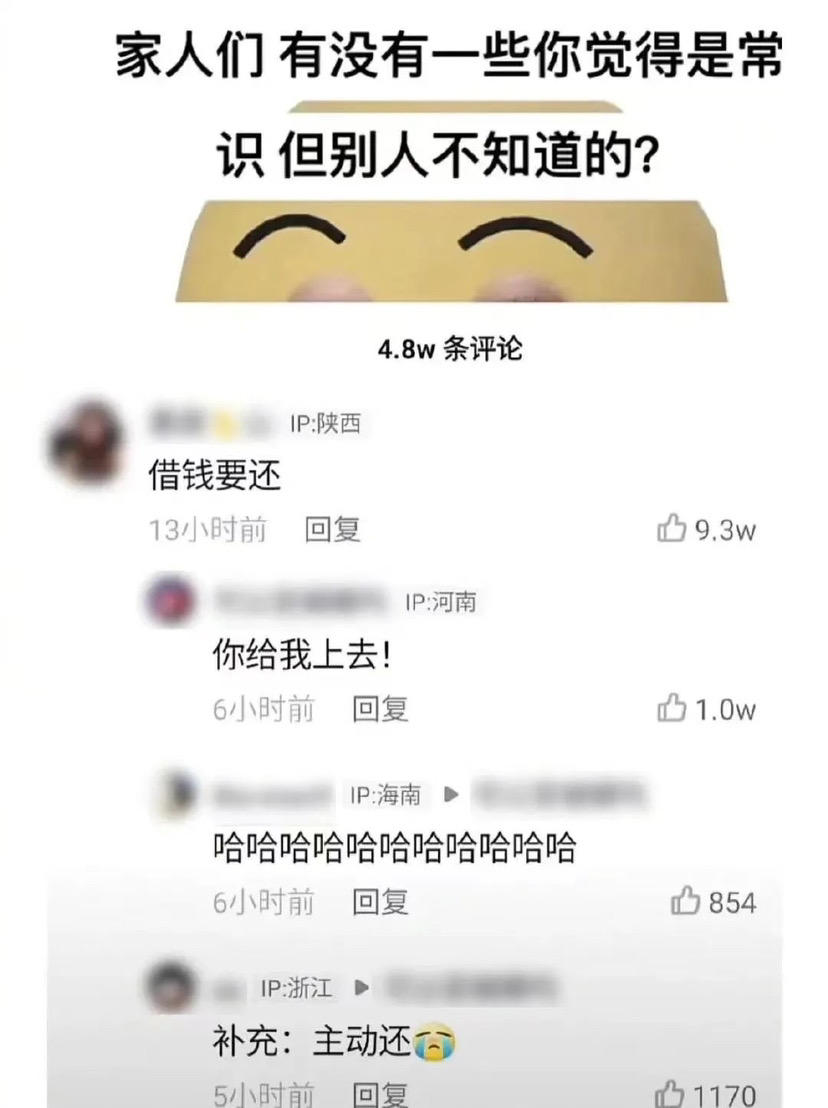828x1108 pixels.
Task: Like the 补充：主动还 reply
Action: pos(669,1093)
